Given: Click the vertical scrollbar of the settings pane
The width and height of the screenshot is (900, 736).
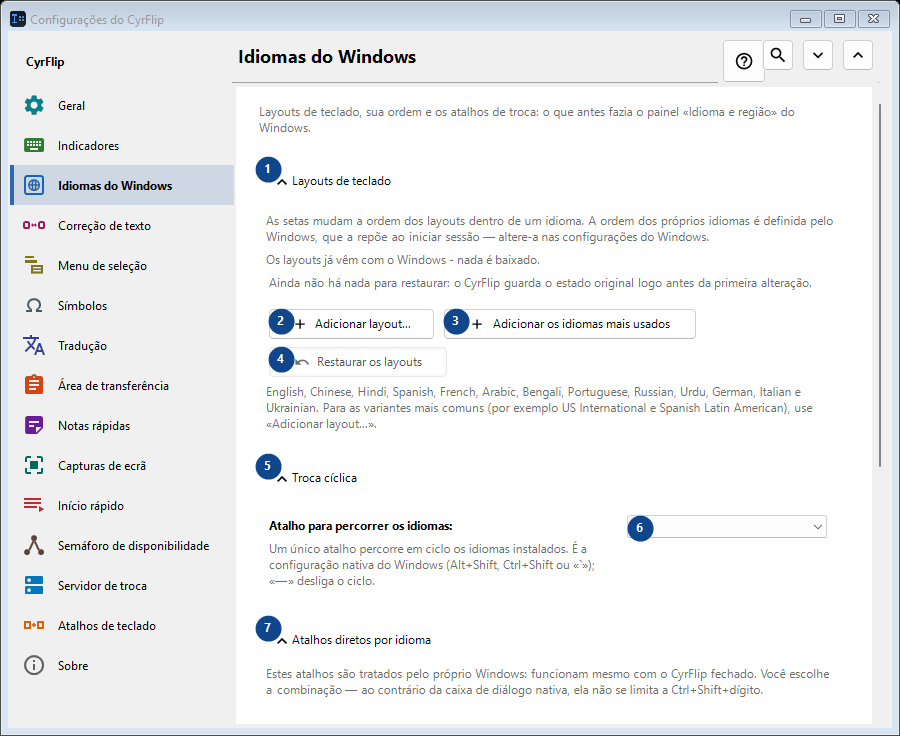Looking at the screenshot, I should [880, 285].
